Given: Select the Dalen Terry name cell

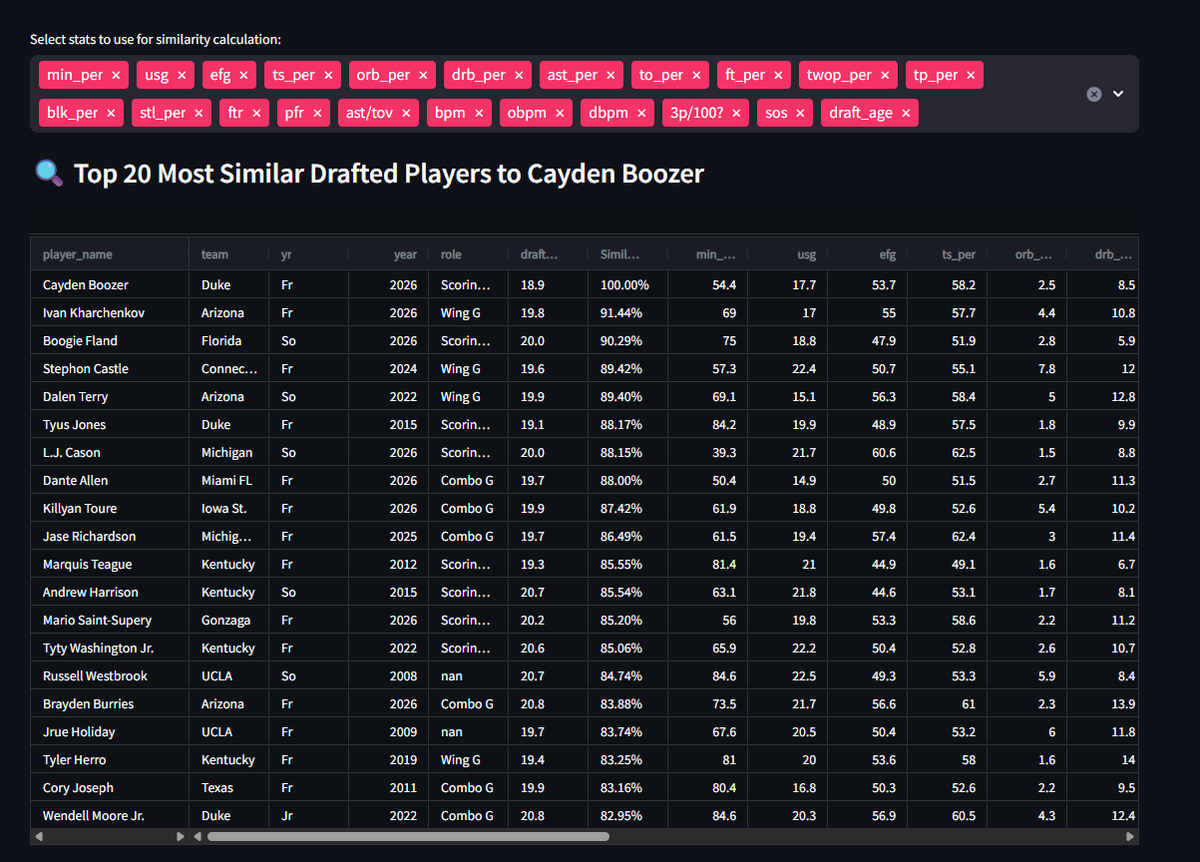Looking at the screenshot, I should 109,397.
